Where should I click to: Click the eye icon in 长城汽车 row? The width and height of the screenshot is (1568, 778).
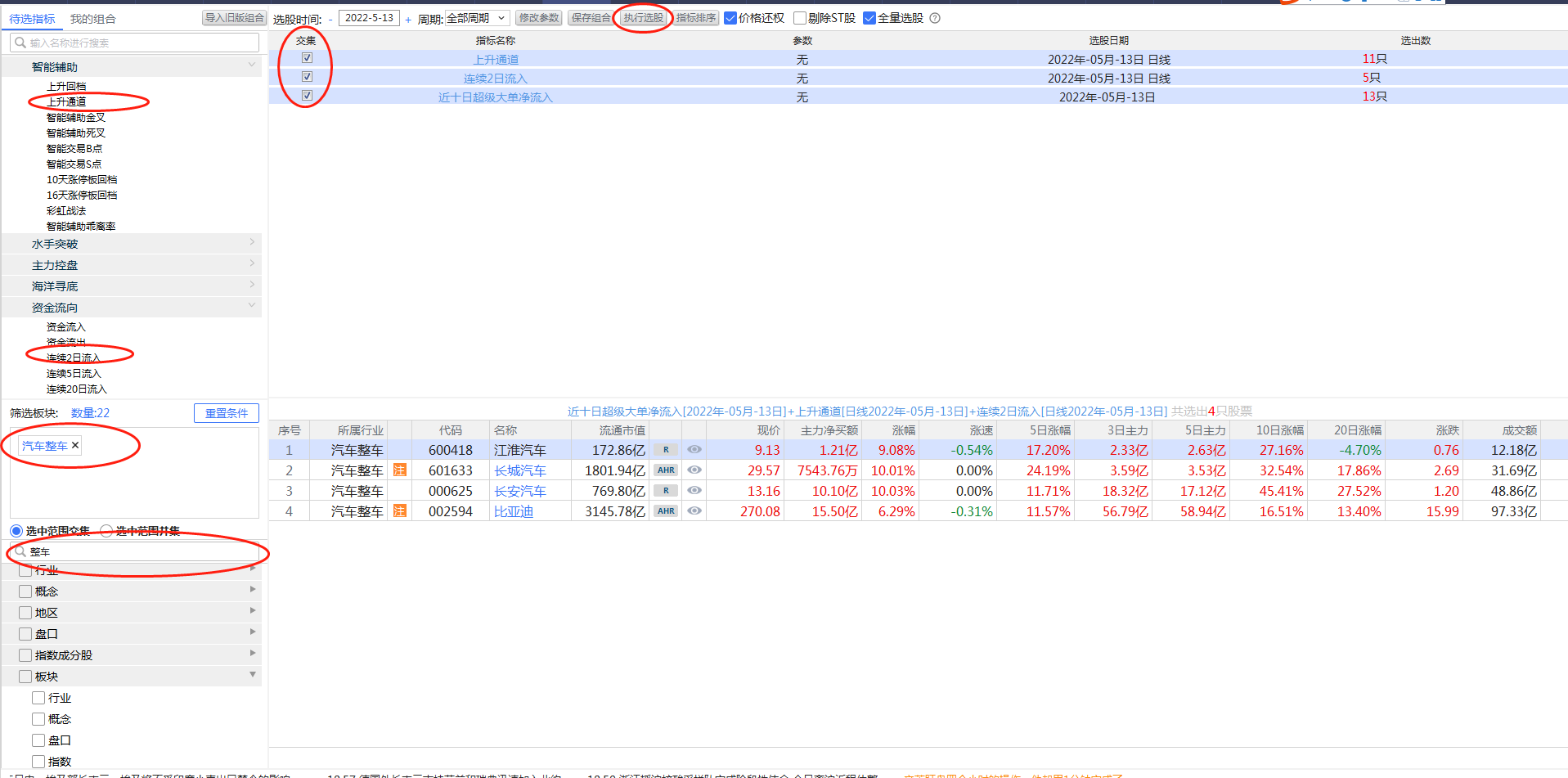click(x=694, y=470)
